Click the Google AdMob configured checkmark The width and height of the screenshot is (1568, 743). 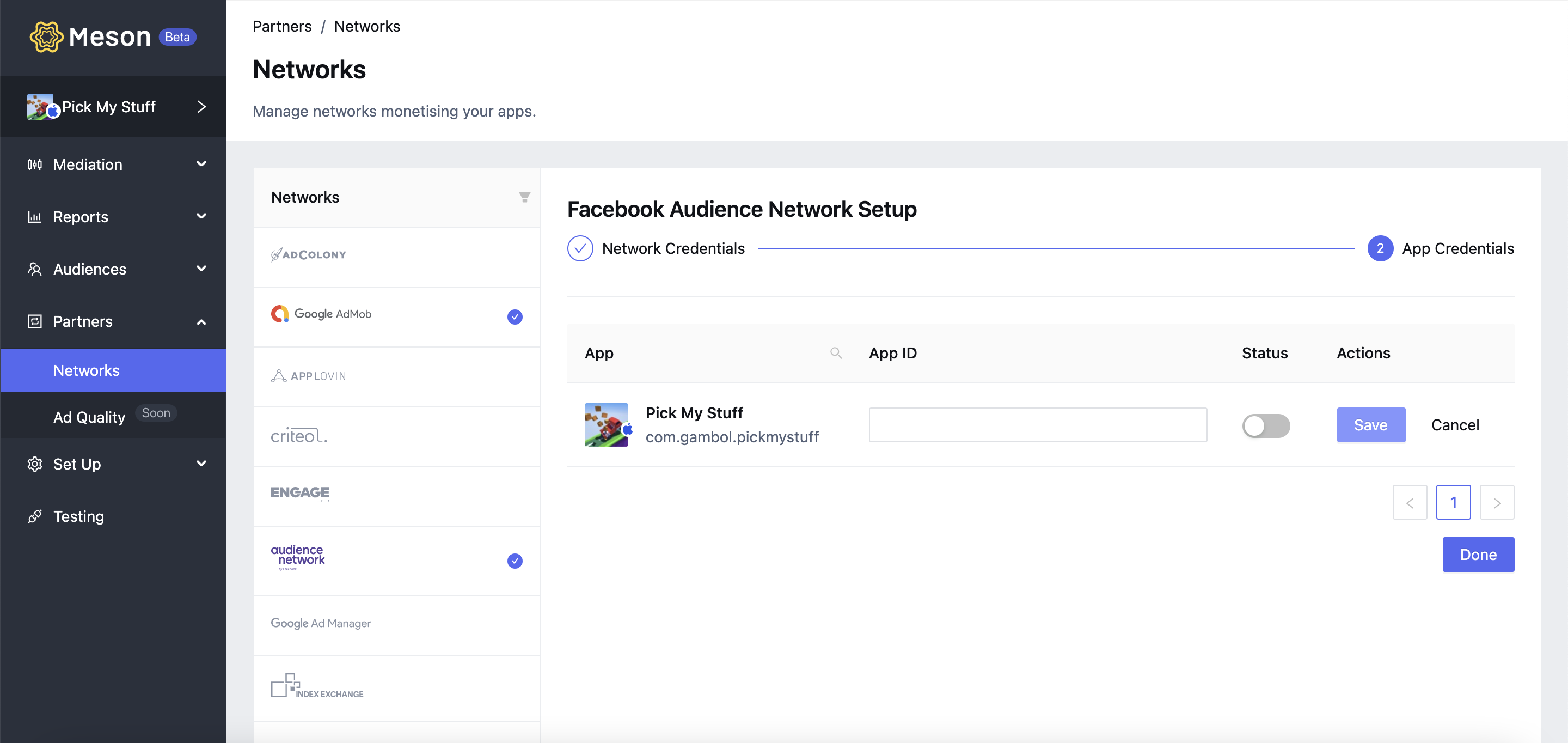[514, 316]
